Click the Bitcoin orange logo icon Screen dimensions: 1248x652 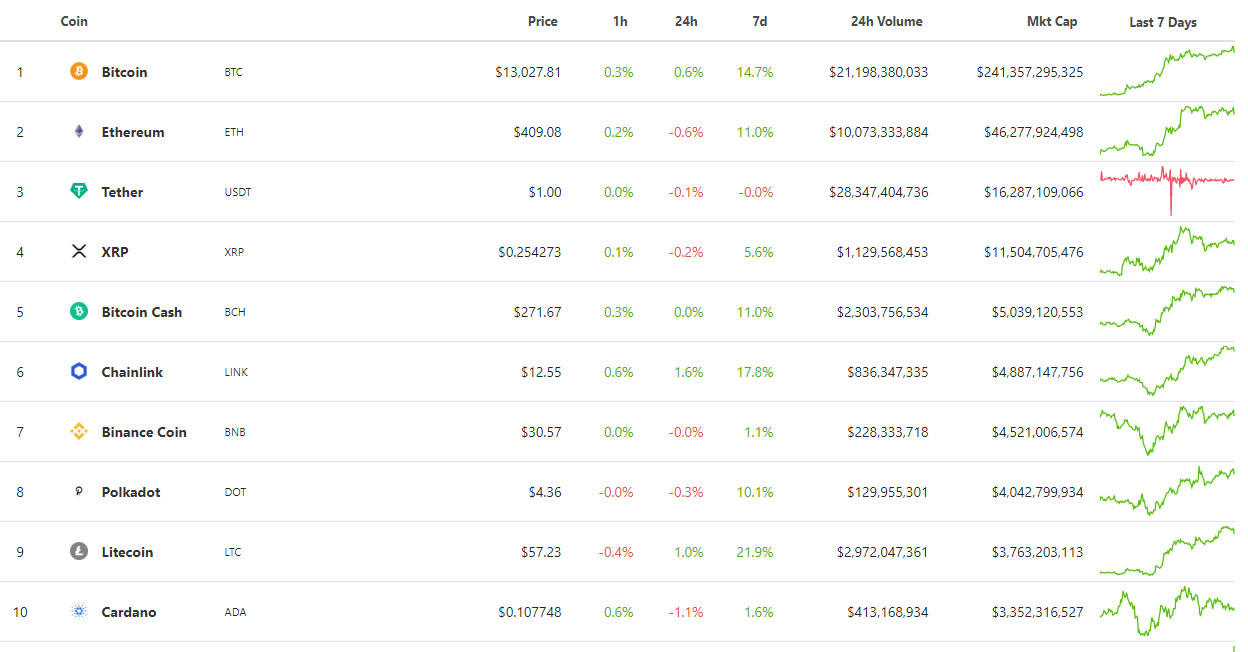(79, 72)
